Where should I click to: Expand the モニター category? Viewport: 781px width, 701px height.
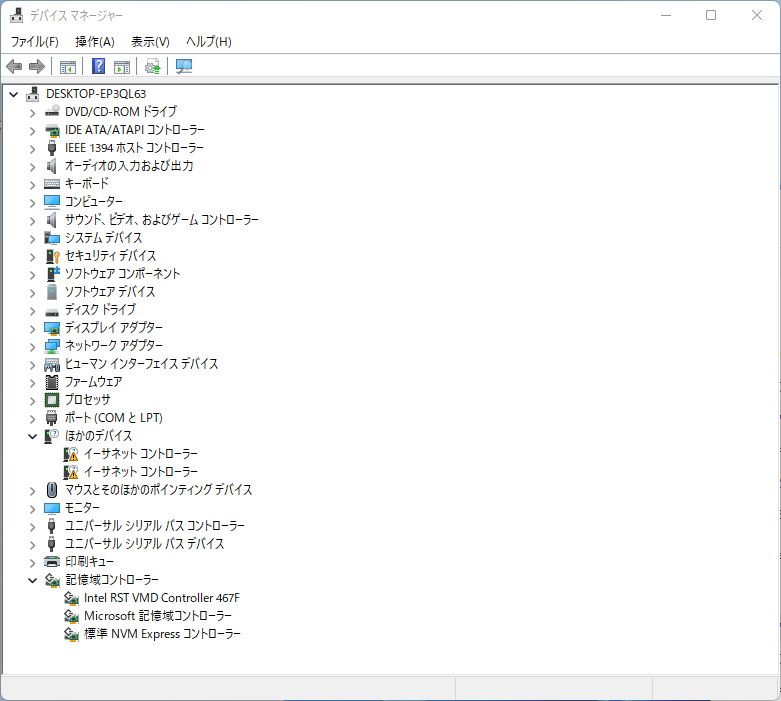[x=32, y=509]
